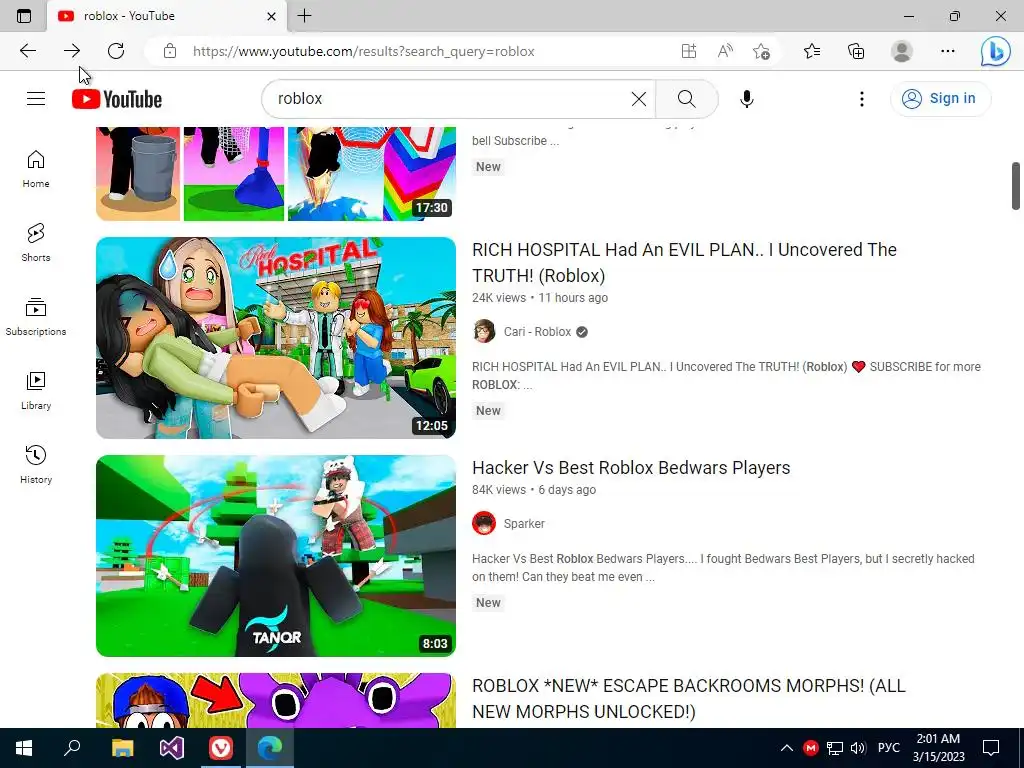Open network status icon in tray

(x=835, y=748)
